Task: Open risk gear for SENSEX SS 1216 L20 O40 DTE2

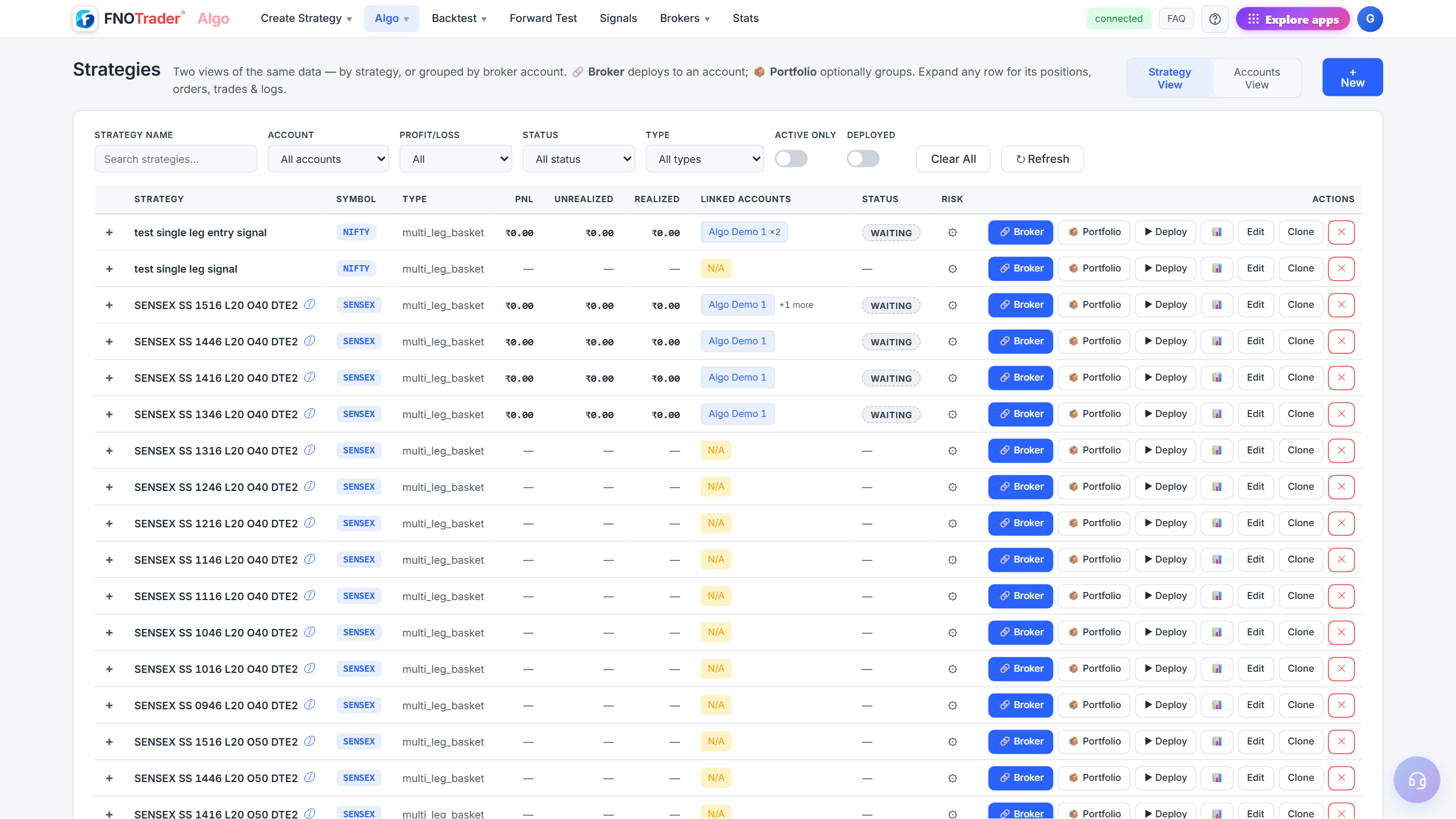Action: click(x=953, y=524)
